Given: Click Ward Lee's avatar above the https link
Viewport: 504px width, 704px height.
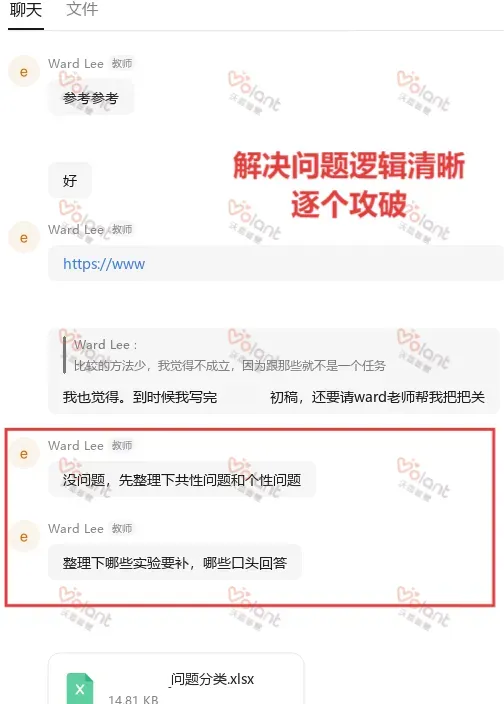Looking at the screenshot, I should 24,238.
